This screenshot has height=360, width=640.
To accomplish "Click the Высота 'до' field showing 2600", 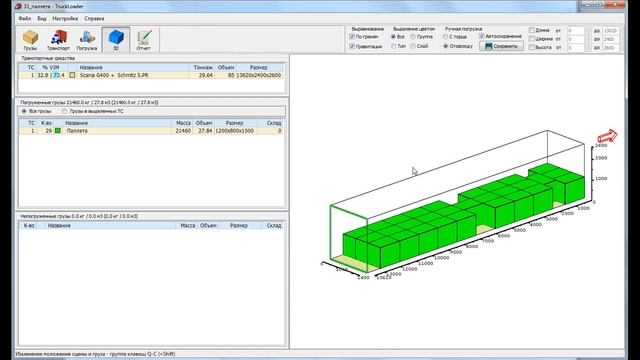I will 611,48.
